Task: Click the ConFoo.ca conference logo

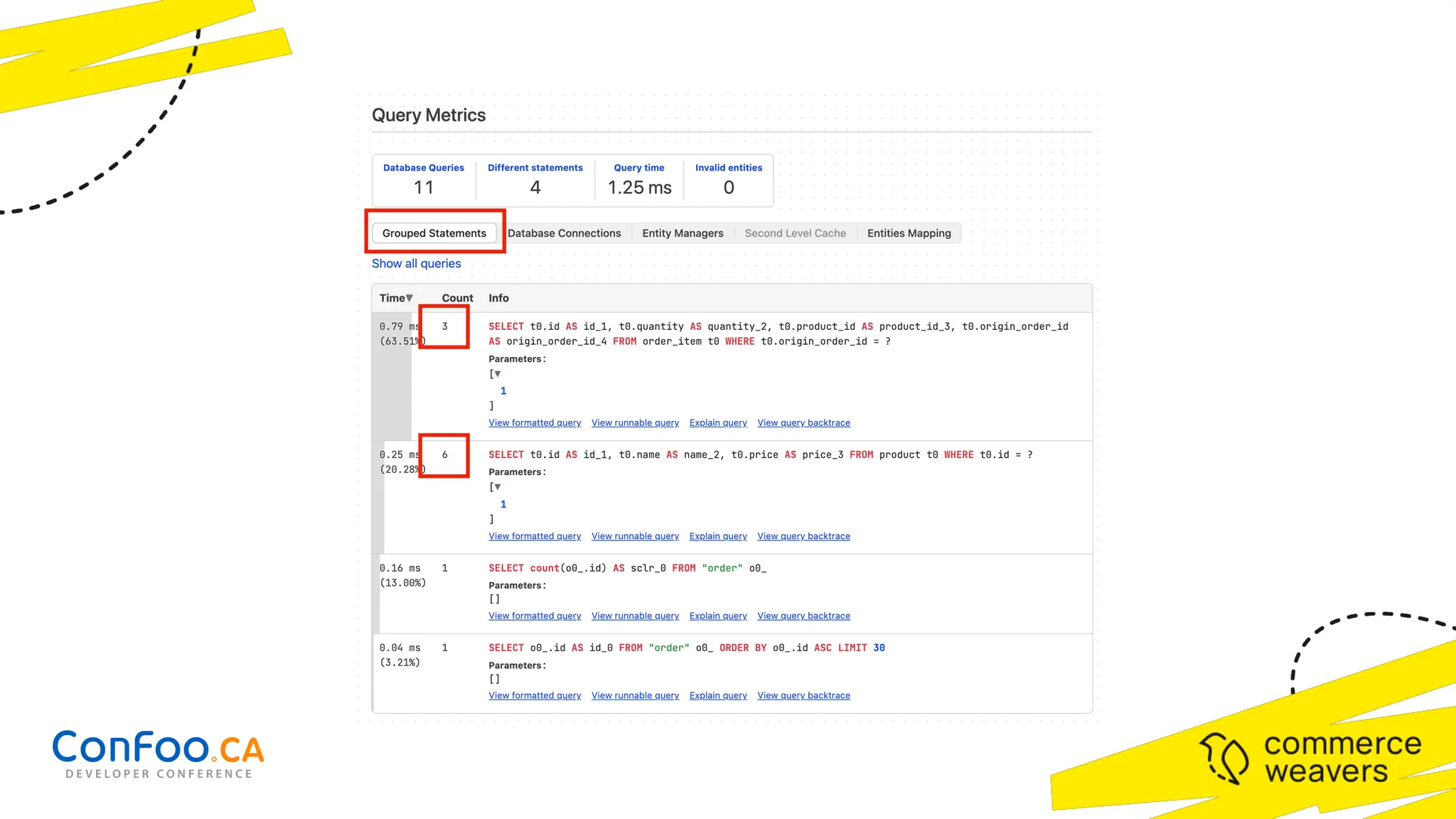Action: (x=158, y=754)
